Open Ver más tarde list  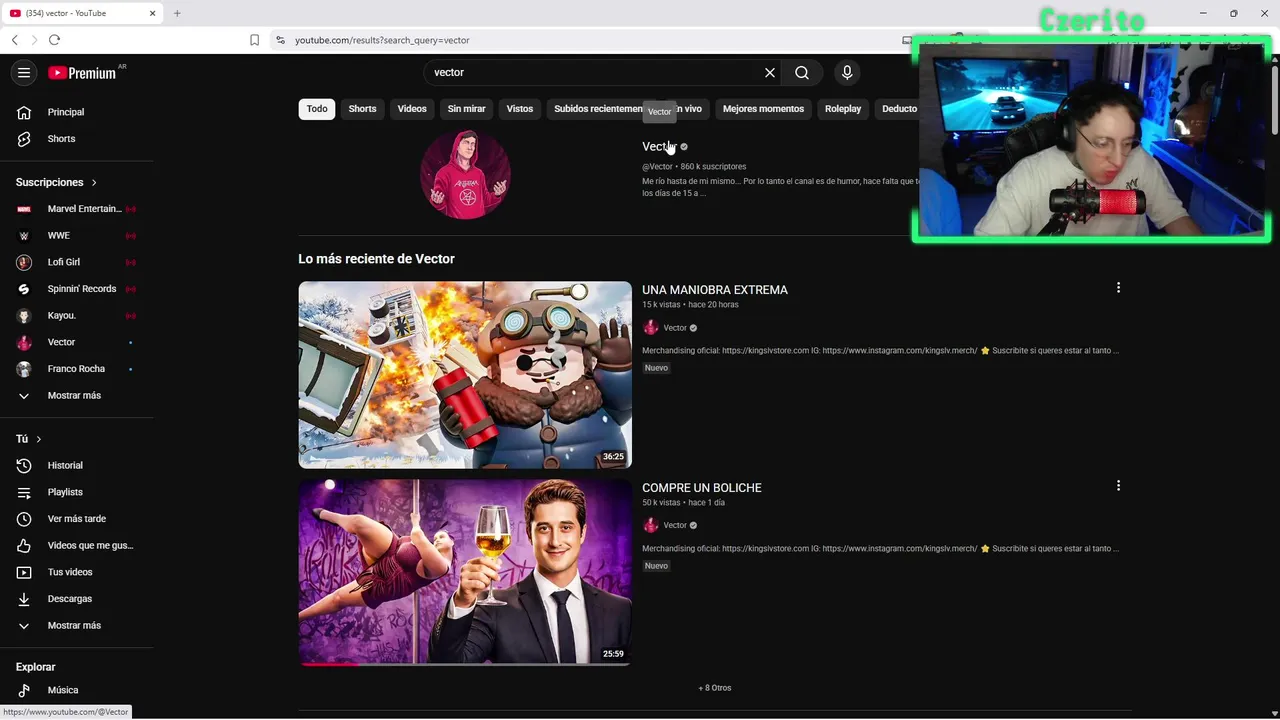point(76,519)
